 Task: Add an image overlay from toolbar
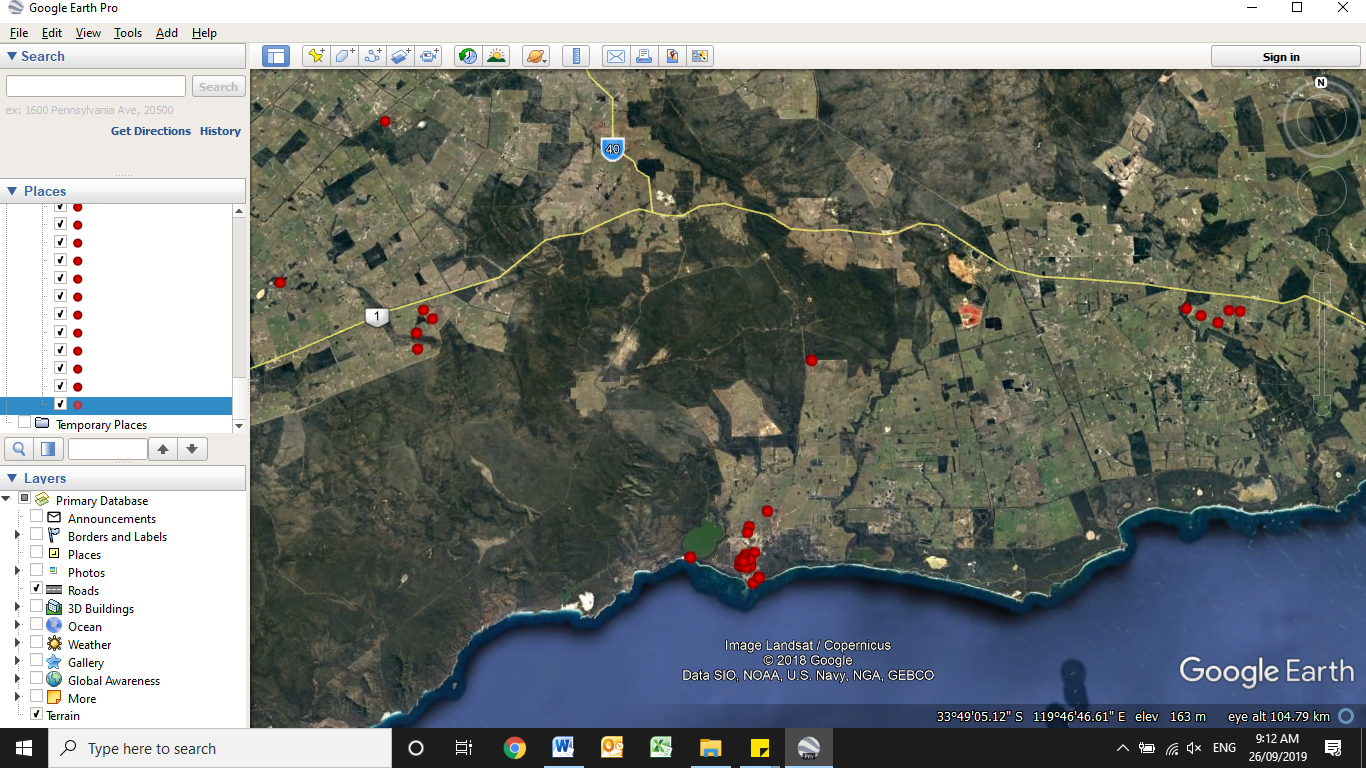401,56
